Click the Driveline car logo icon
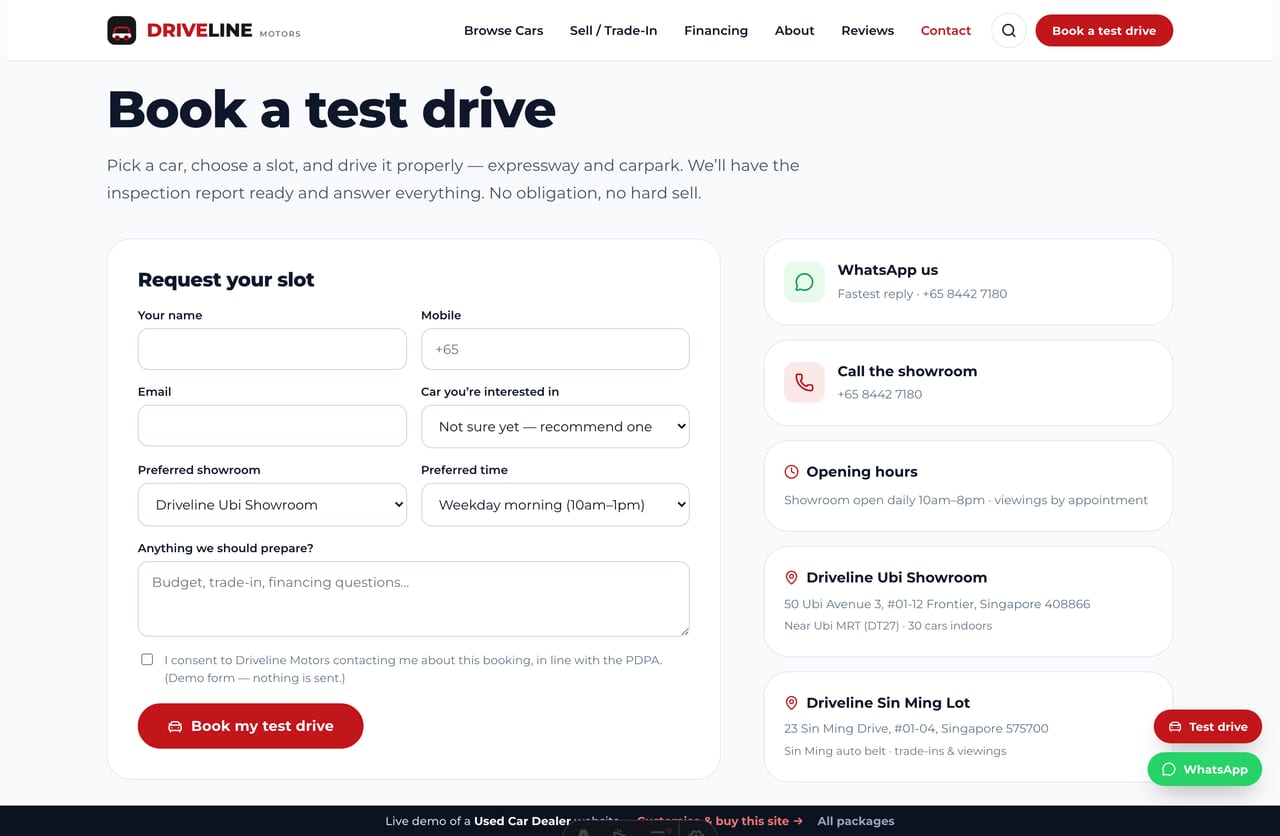Screen dimensions: 1280x836 tap(121, 31)
